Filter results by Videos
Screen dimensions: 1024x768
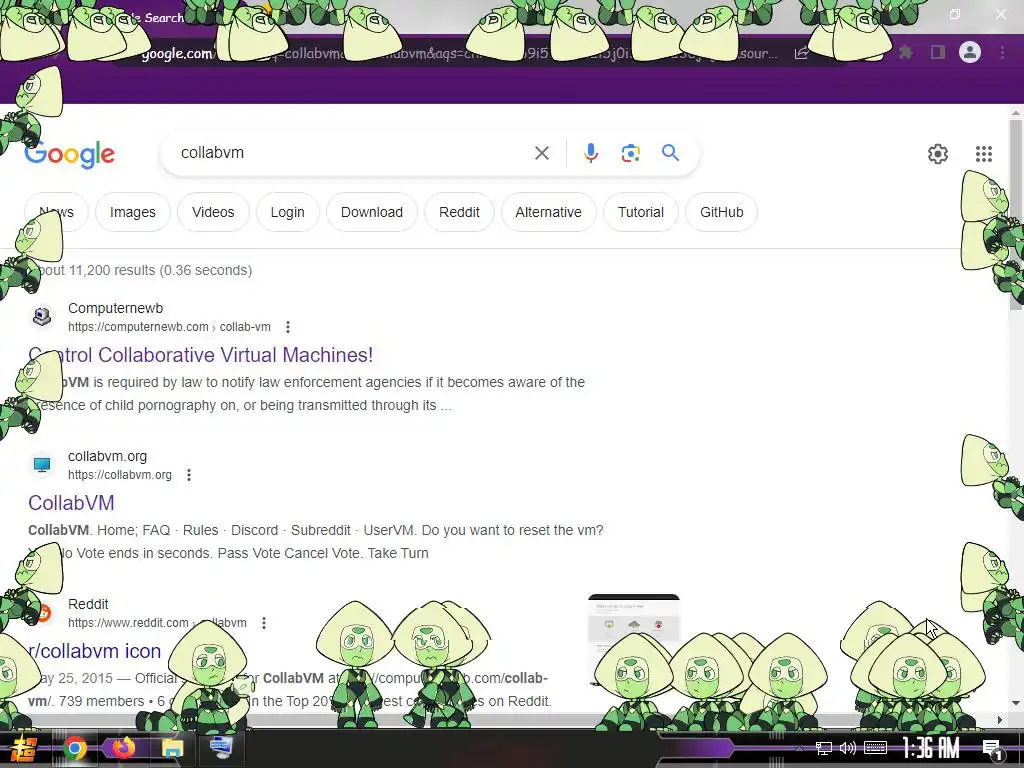213,212
